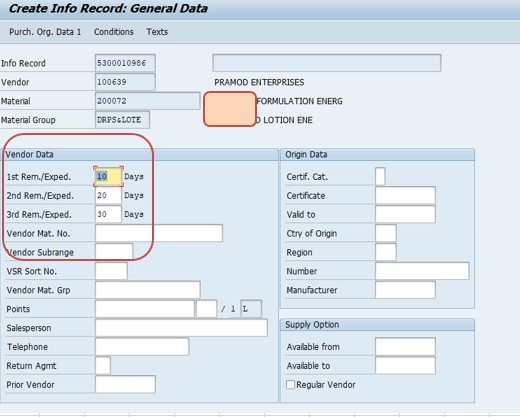Click the Points order unit field

coord(206,309)
